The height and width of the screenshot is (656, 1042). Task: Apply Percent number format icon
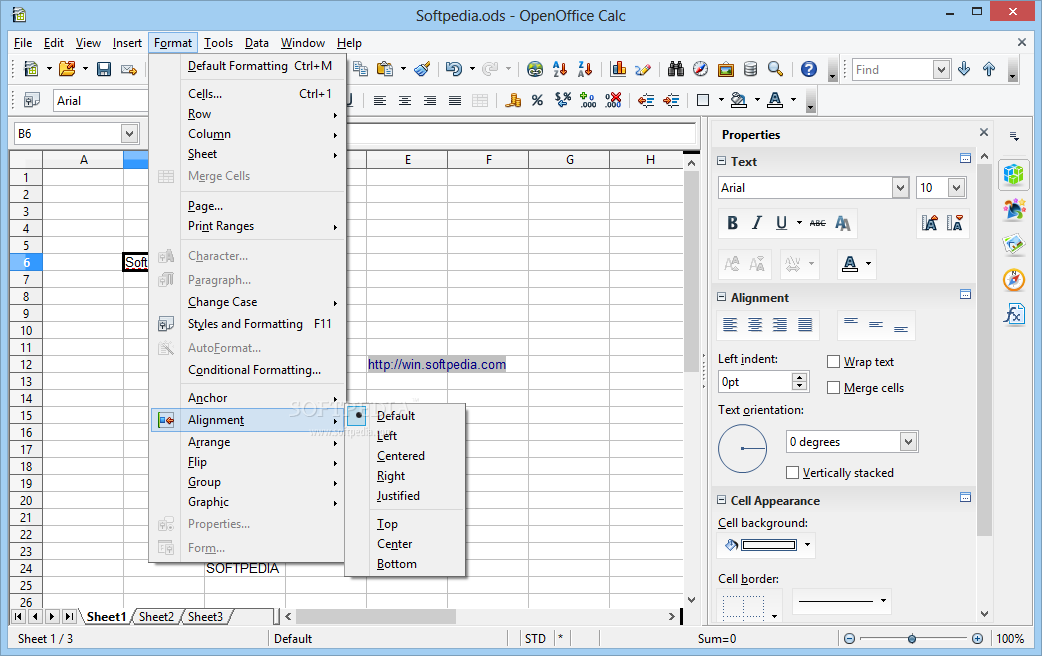[537, 100]
